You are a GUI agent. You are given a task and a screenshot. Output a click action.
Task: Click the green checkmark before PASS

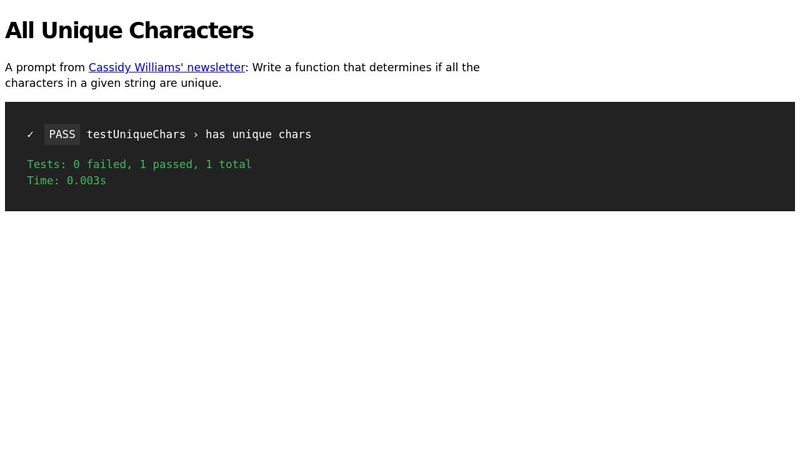[x=31, y=135]
